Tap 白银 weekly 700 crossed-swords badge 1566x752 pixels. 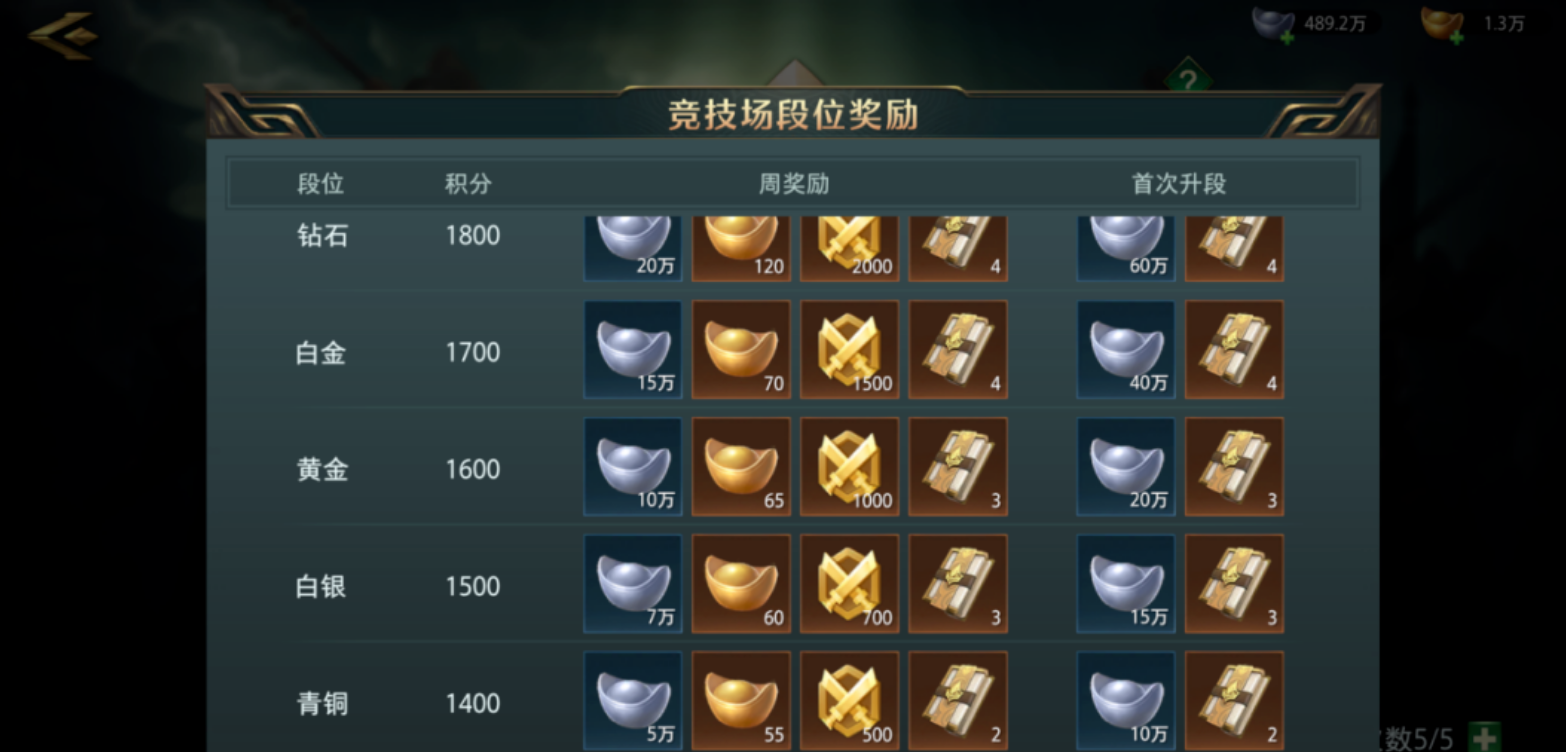pyautogui.click(x=849, y=584)
